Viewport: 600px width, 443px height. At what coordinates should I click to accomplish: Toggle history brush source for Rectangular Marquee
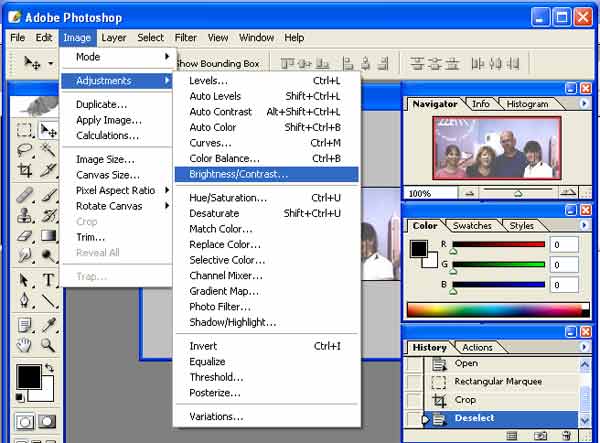[414, 382]
